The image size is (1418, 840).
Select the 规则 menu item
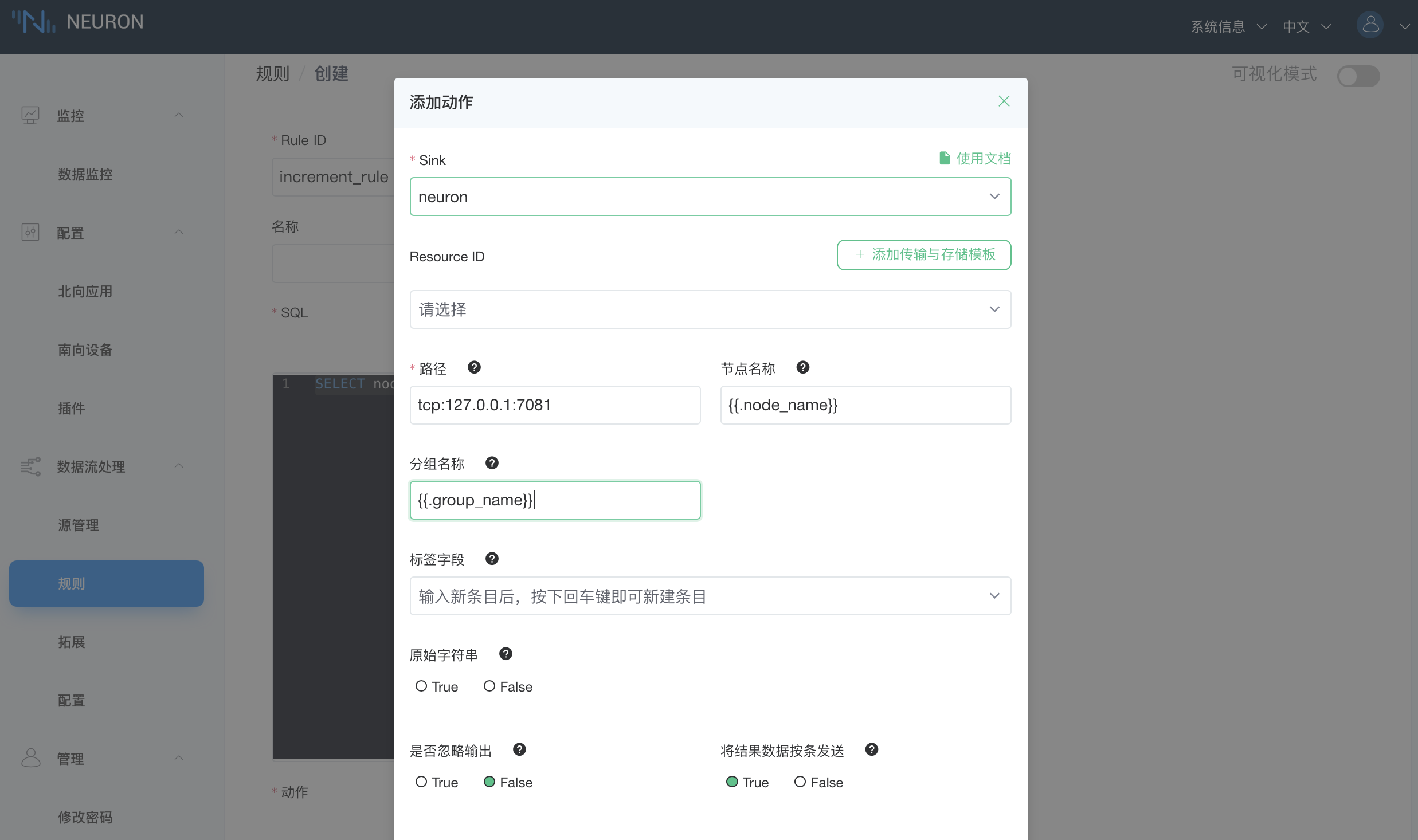coord(107,583)
